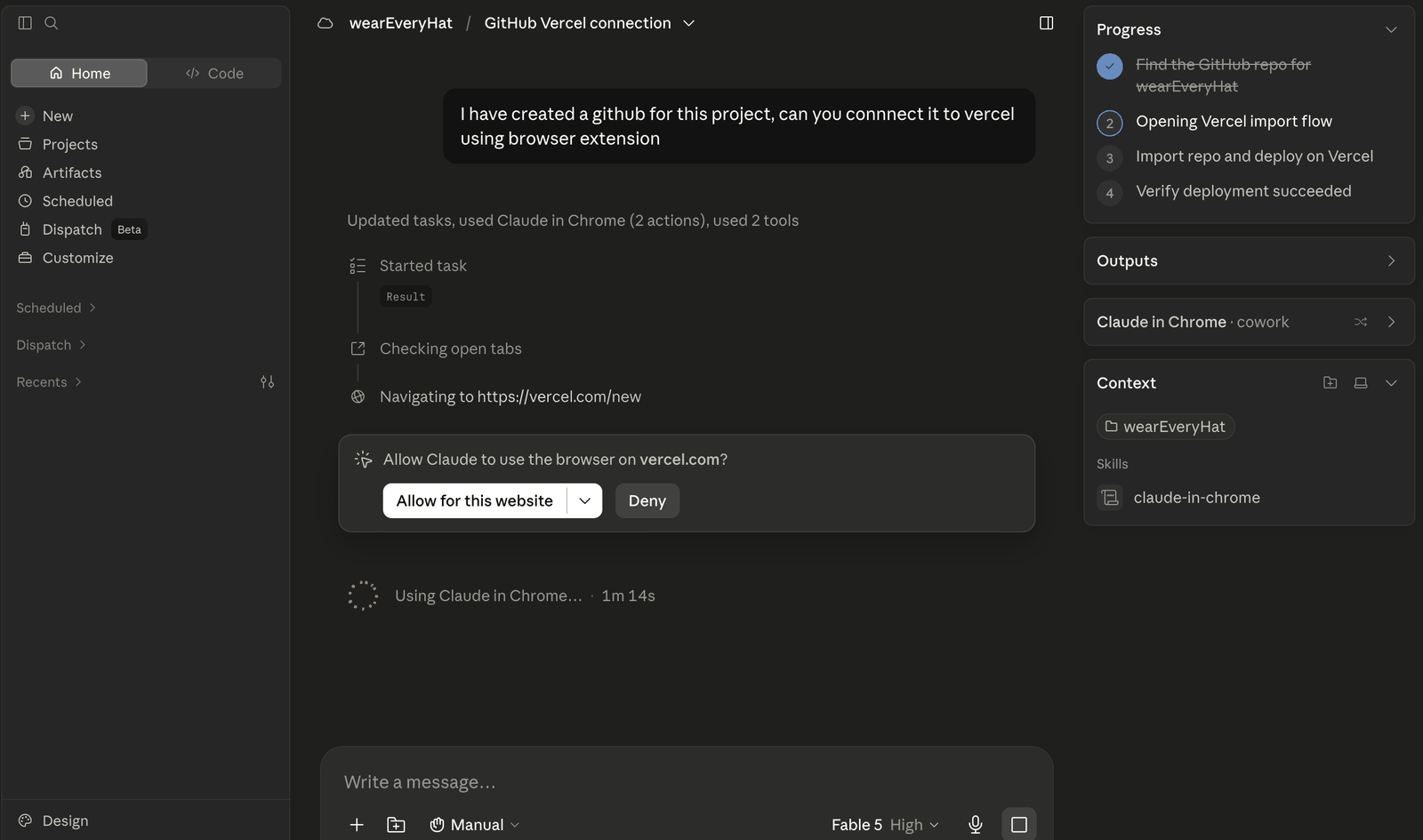
Task: Click the add folder icon in Context
Action: coord(1331,383)
